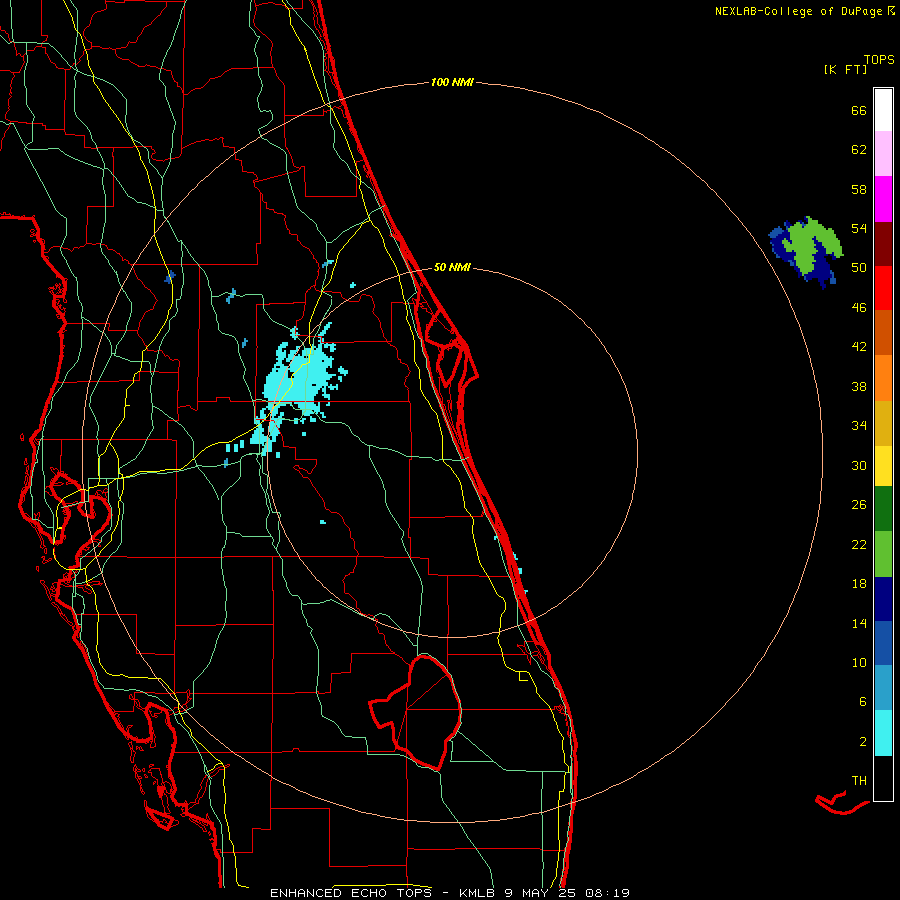Click legend value '34'
The width and height of the screenshot is (900, 900).
(859, 426)
